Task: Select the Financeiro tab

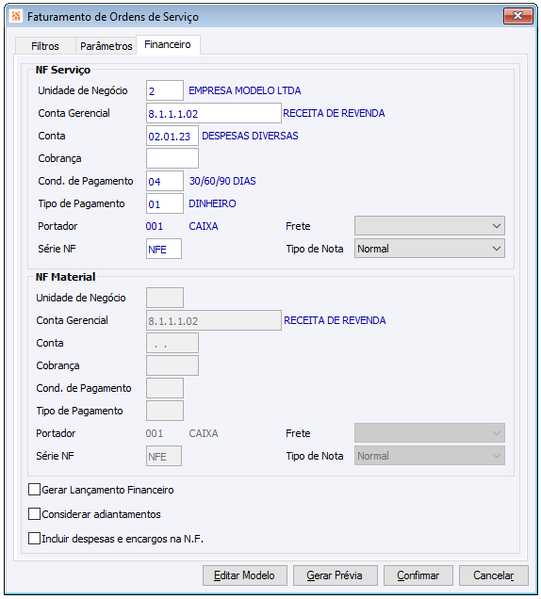Action: pos(168,45)
